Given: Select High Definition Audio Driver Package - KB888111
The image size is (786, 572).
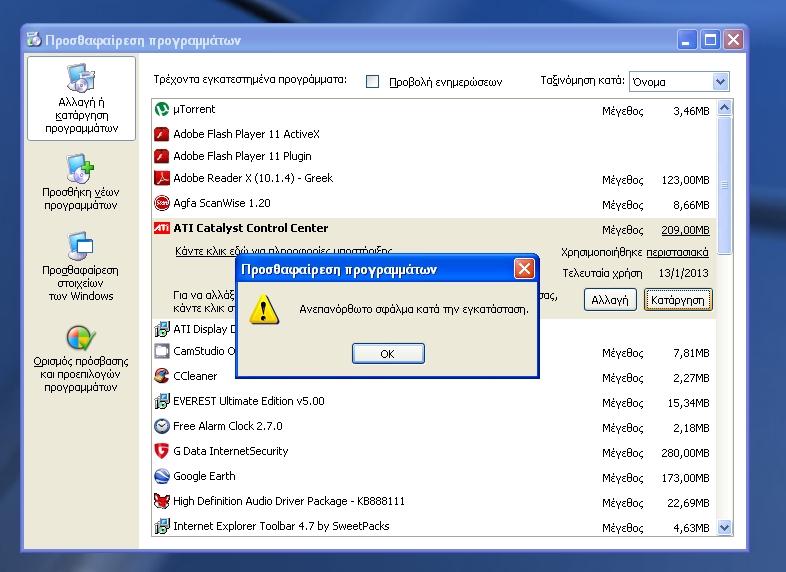Looking at the screenshot, I should 289,501.
